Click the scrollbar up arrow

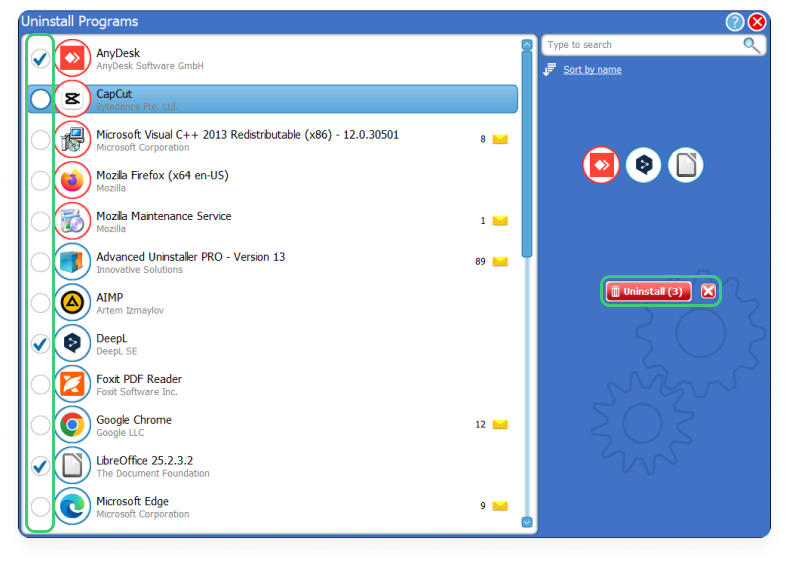527,44
